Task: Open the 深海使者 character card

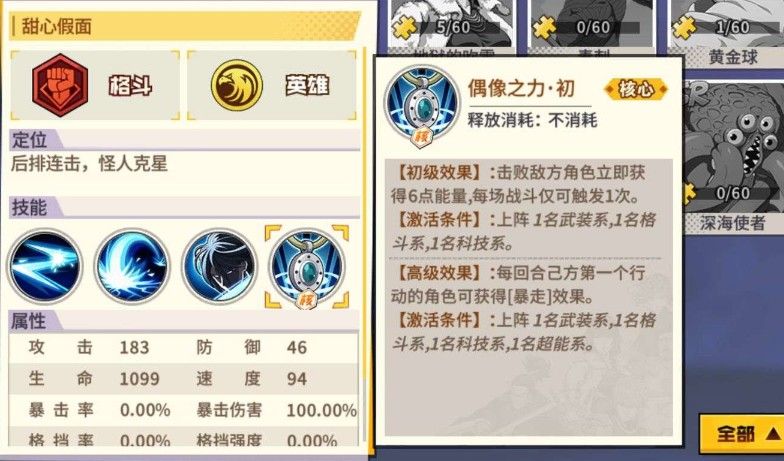Action: click(x=734, y=160)
